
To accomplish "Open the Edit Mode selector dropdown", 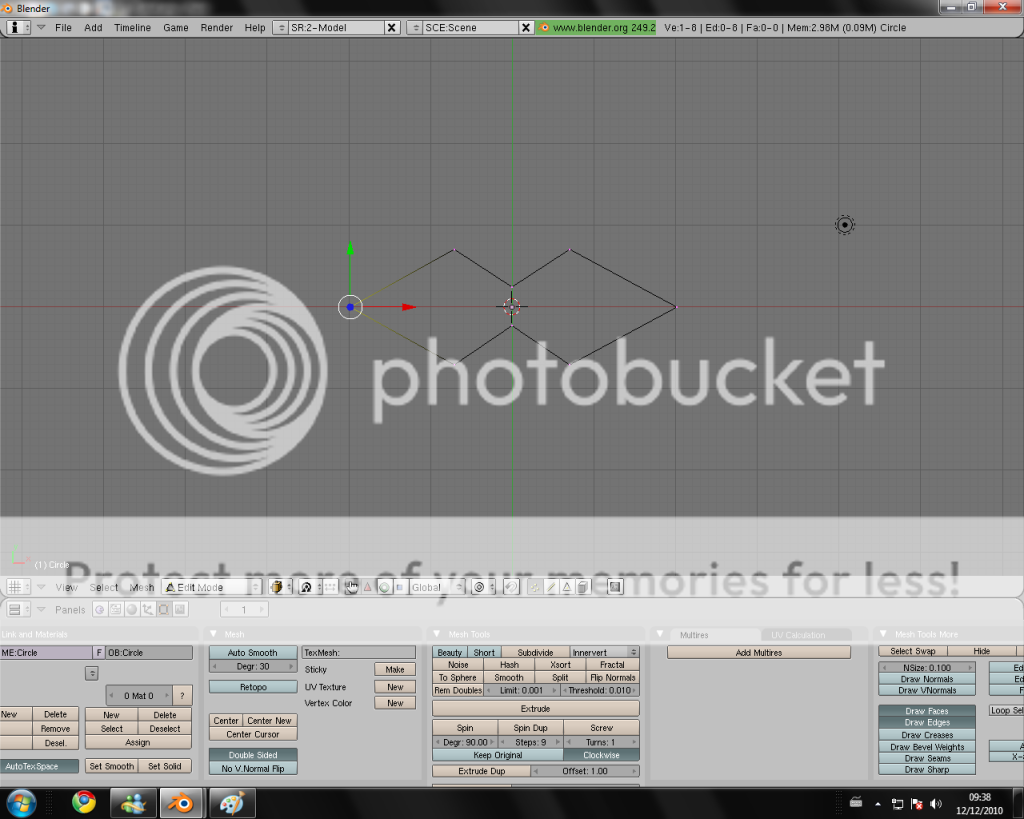I will point(212,587).
